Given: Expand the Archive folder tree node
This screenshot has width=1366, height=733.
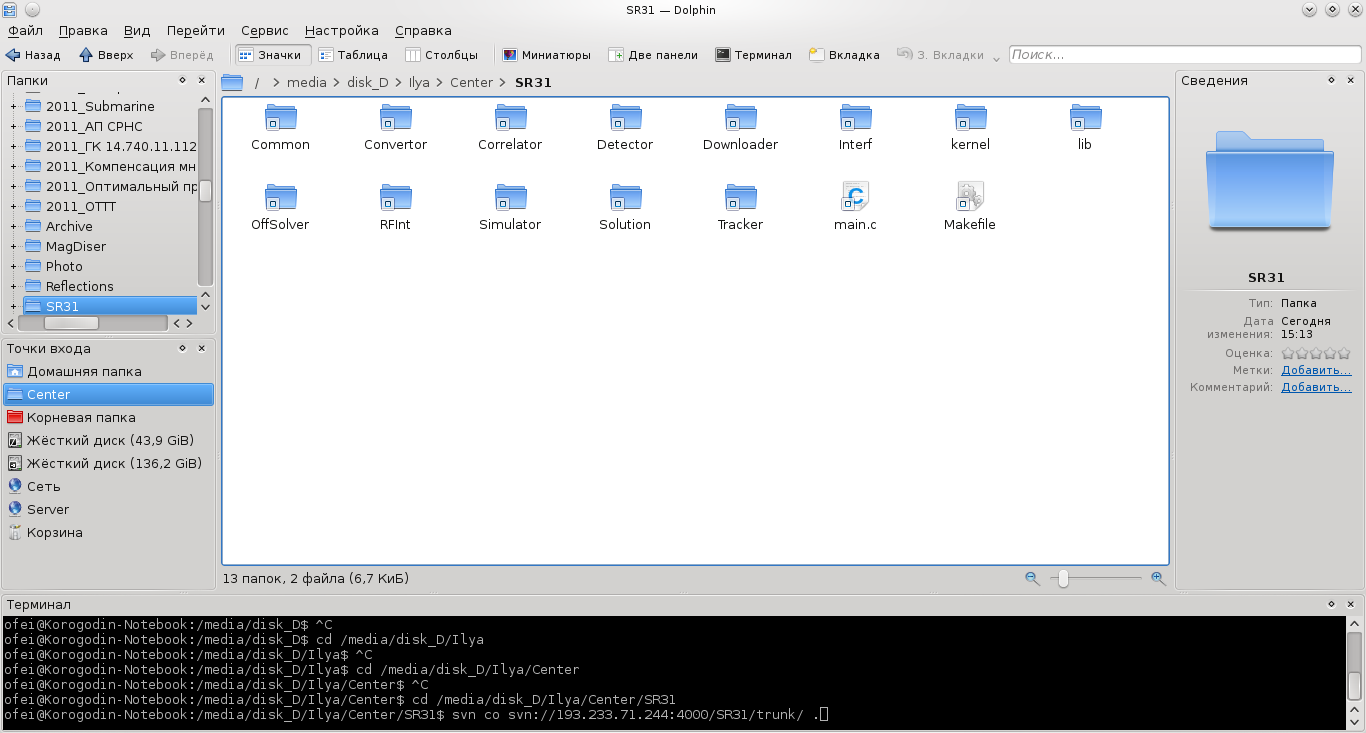Looking at the screenshot, I should [x=13, y=227].
